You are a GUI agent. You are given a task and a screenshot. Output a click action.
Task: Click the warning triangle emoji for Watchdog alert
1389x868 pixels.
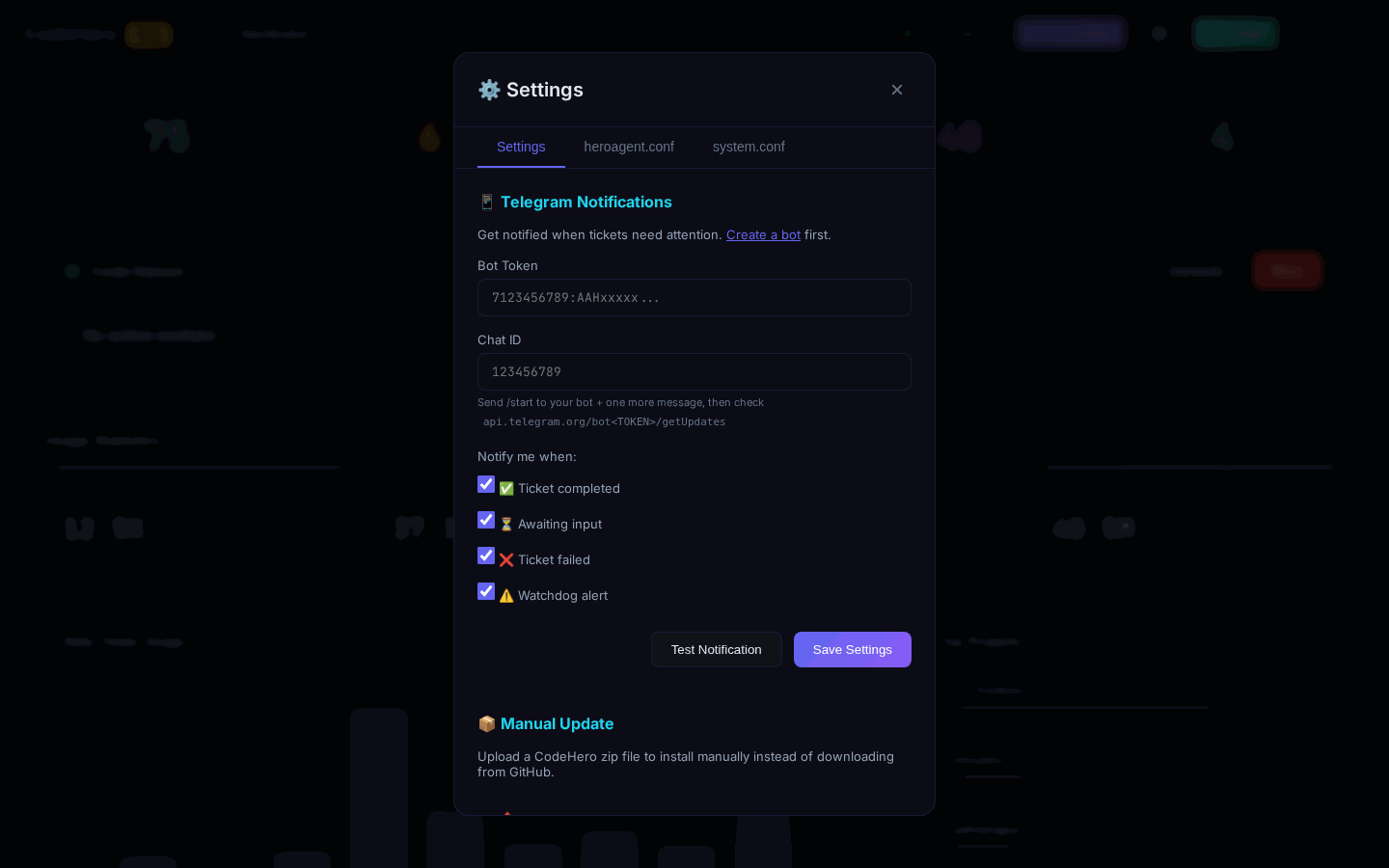(506, 596)
